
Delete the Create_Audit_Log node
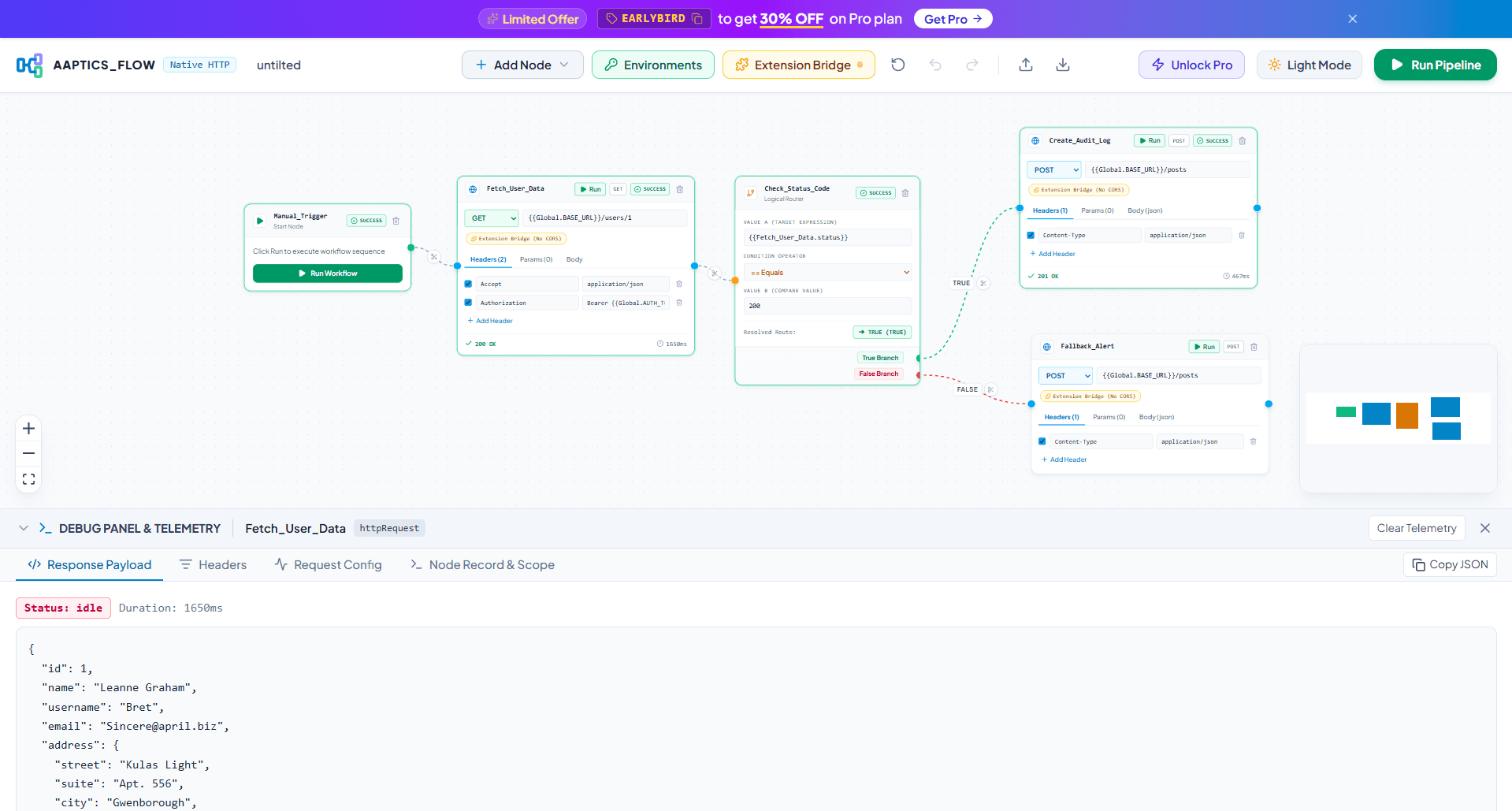point(1243,141)
